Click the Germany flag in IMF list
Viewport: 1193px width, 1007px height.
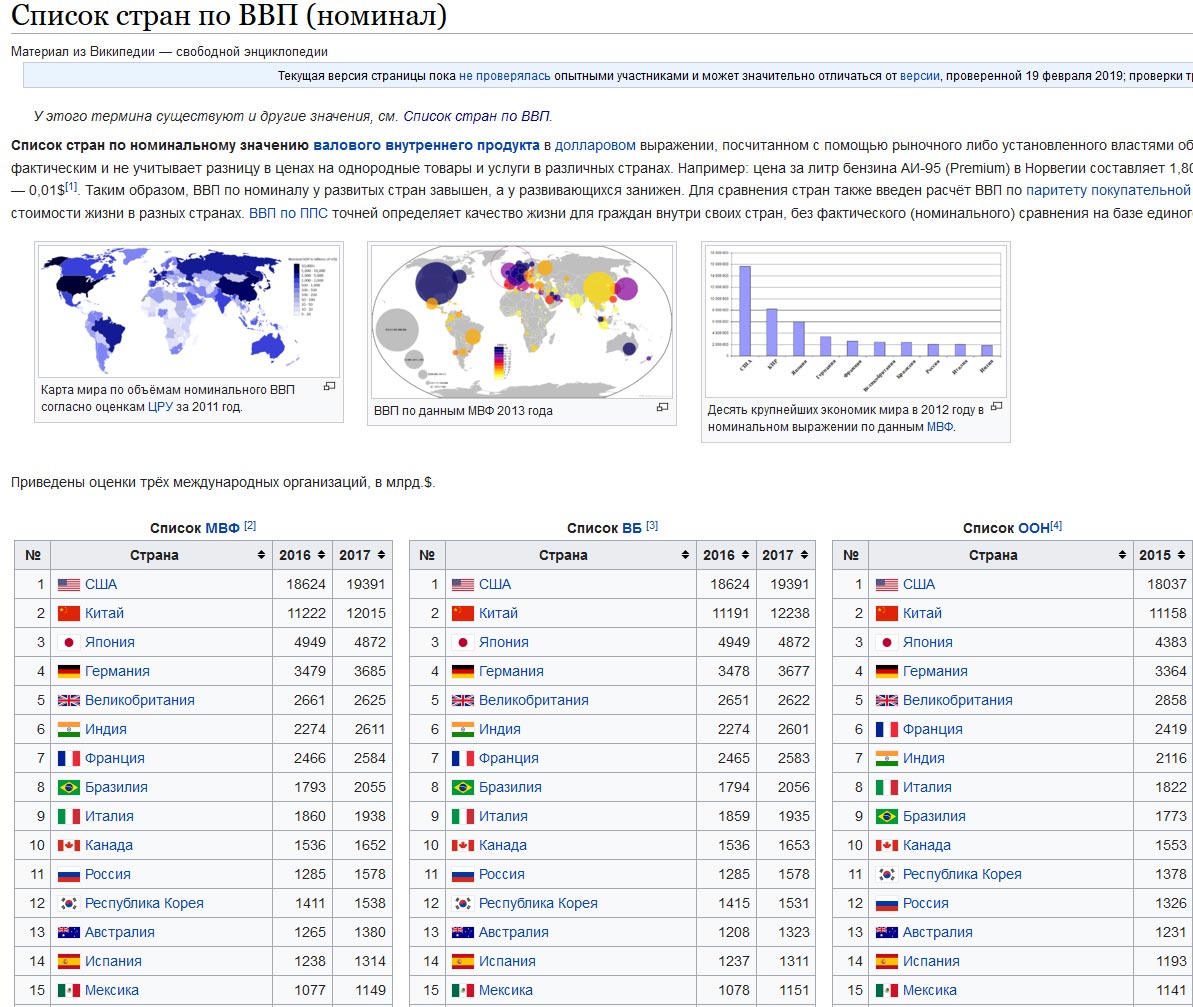click(68, 672)
